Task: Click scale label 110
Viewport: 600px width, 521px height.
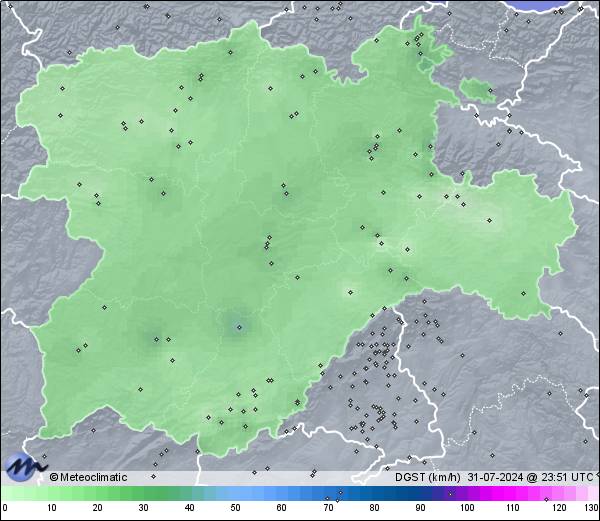Action: tap(513, 508)
